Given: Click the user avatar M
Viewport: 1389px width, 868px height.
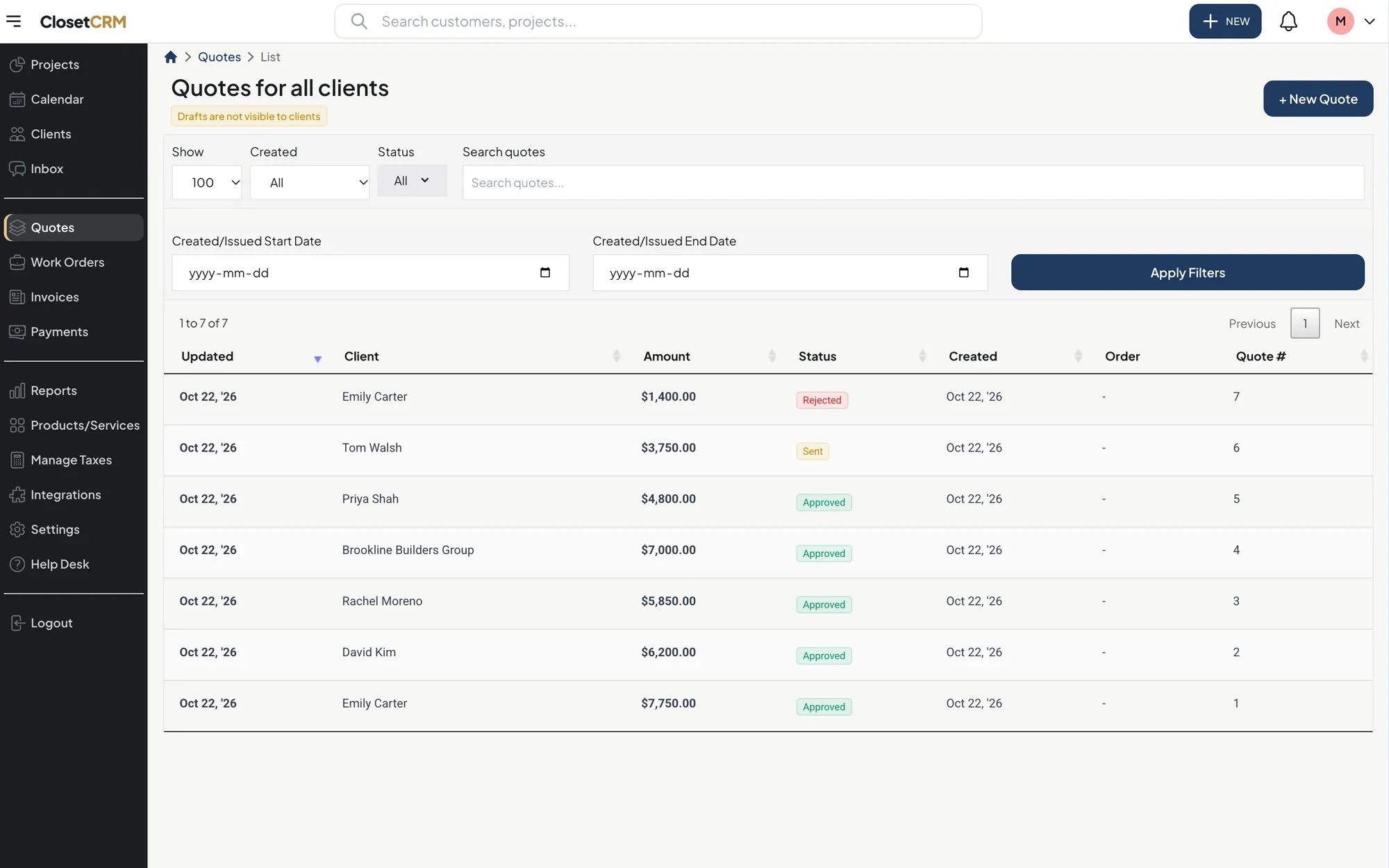Looking at the screenshot, I should coord(1340,21).
